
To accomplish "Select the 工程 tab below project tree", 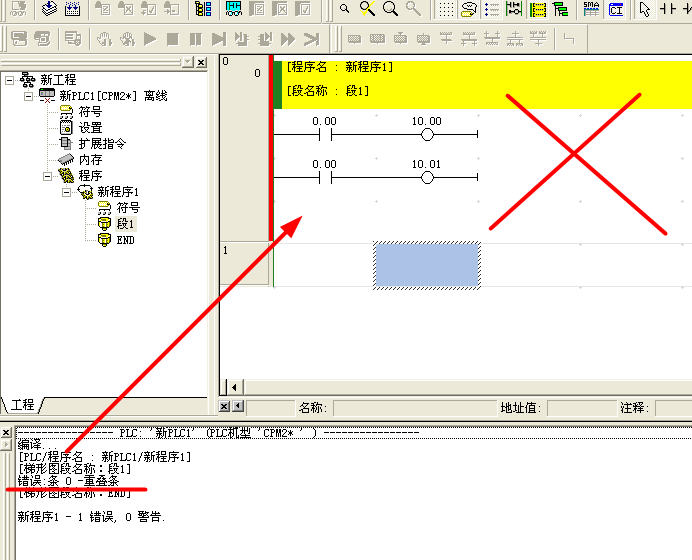I will (x=22, y=405).
